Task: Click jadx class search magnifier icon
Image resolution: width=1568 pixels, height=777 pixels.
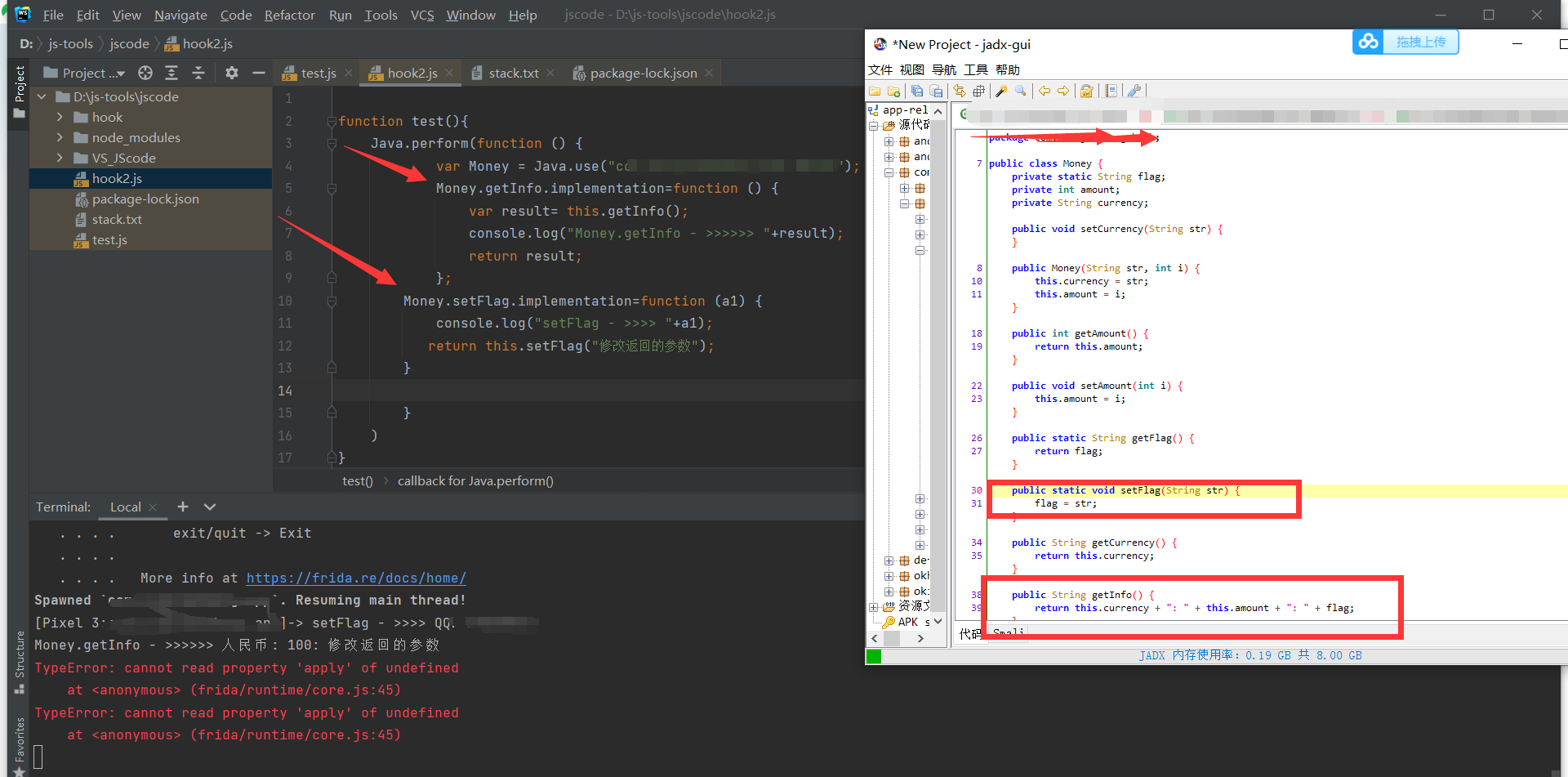Action: [1021, 92]
